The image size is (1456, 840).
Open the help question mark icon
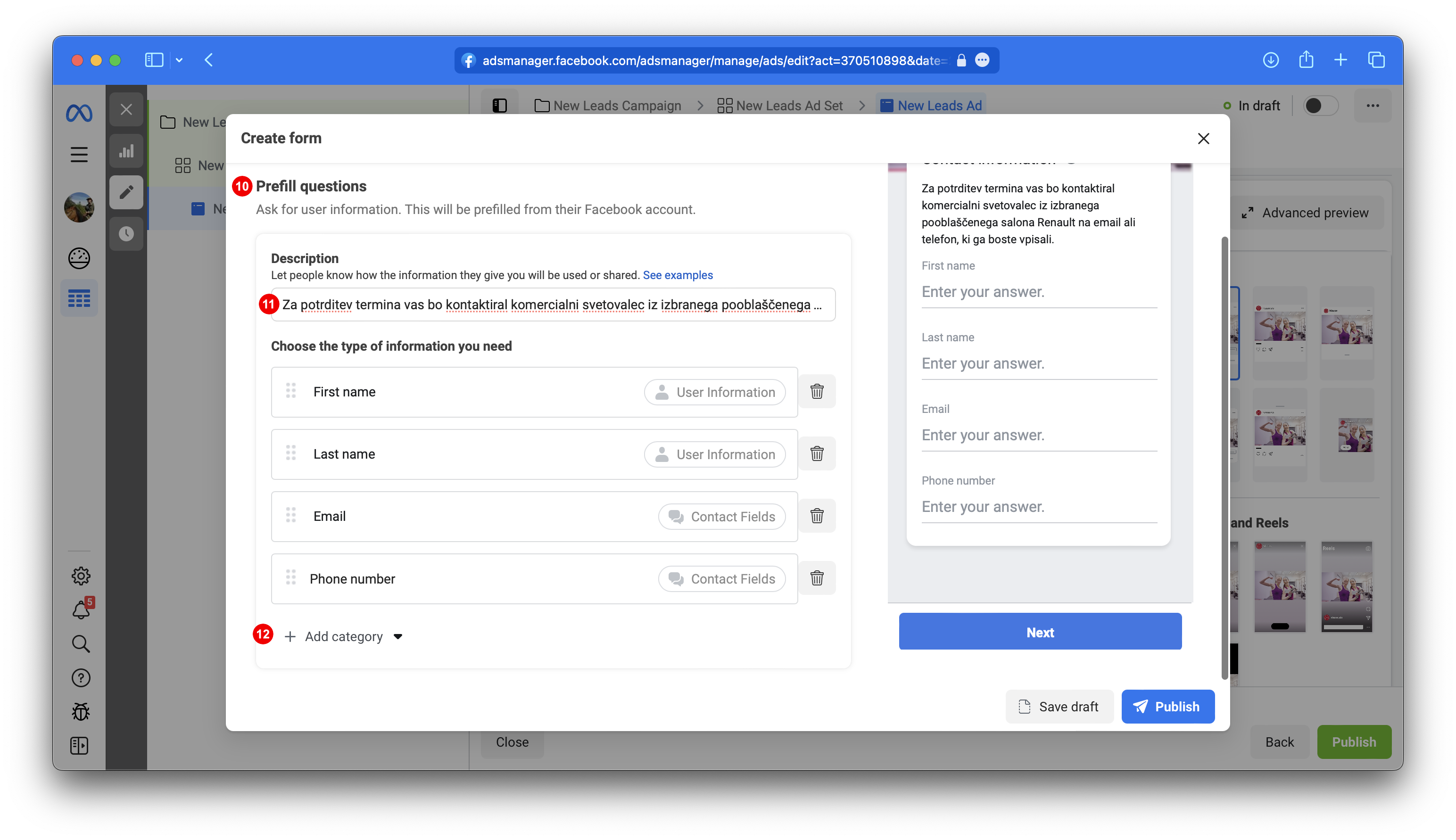click(x=81, y=678)
